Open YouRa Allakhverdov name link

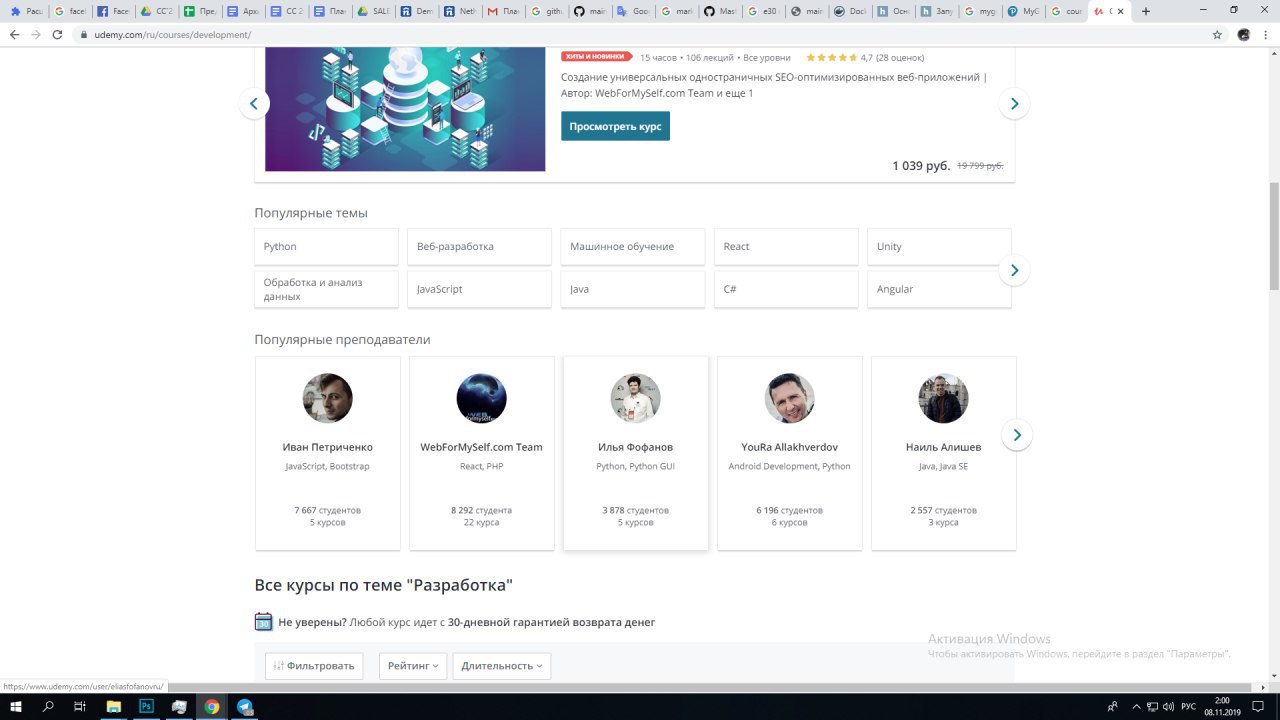(x=790, y=447)
